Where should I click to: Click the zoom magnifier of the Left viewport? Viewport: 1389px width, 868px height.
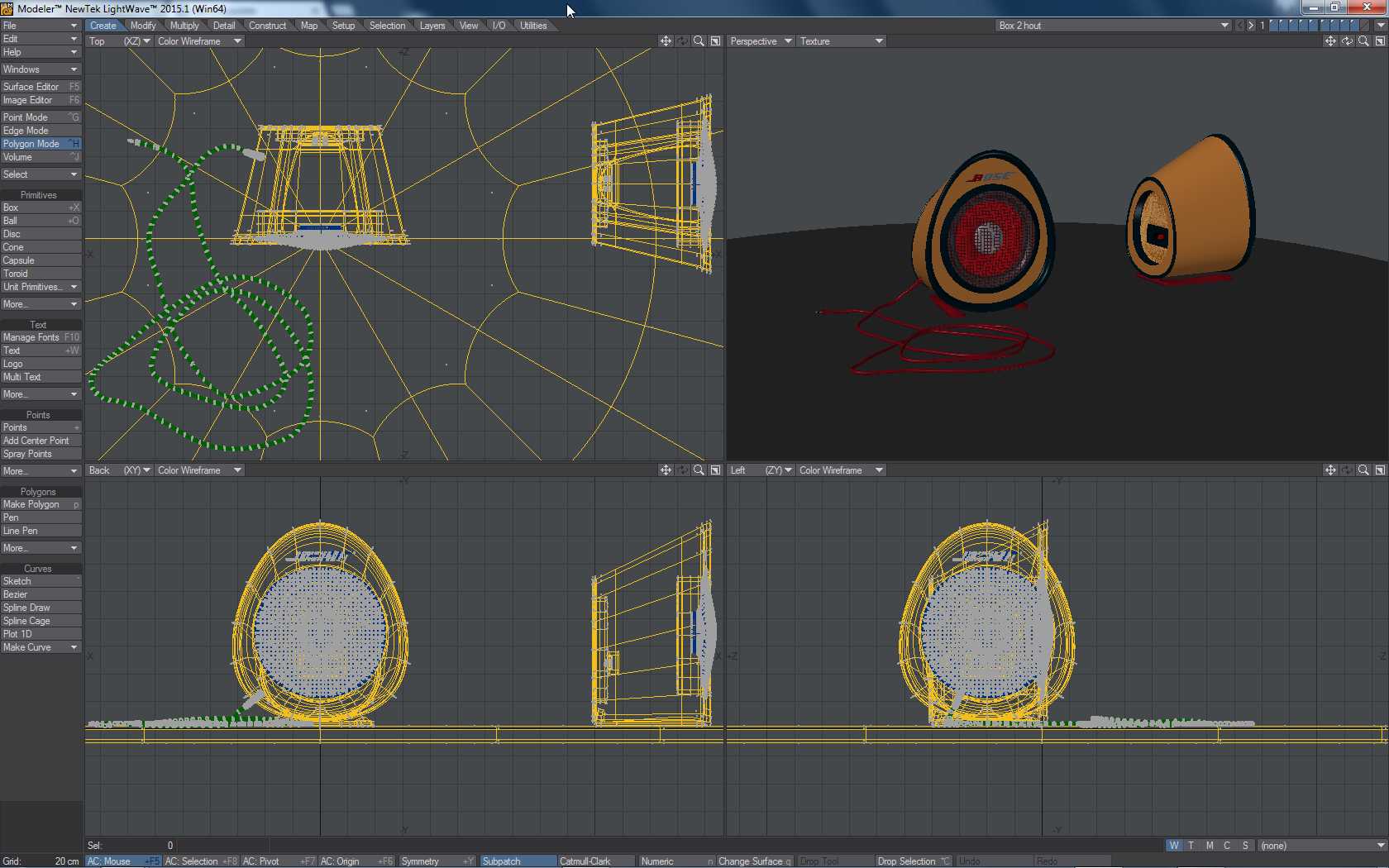[x=1364, y=470]
